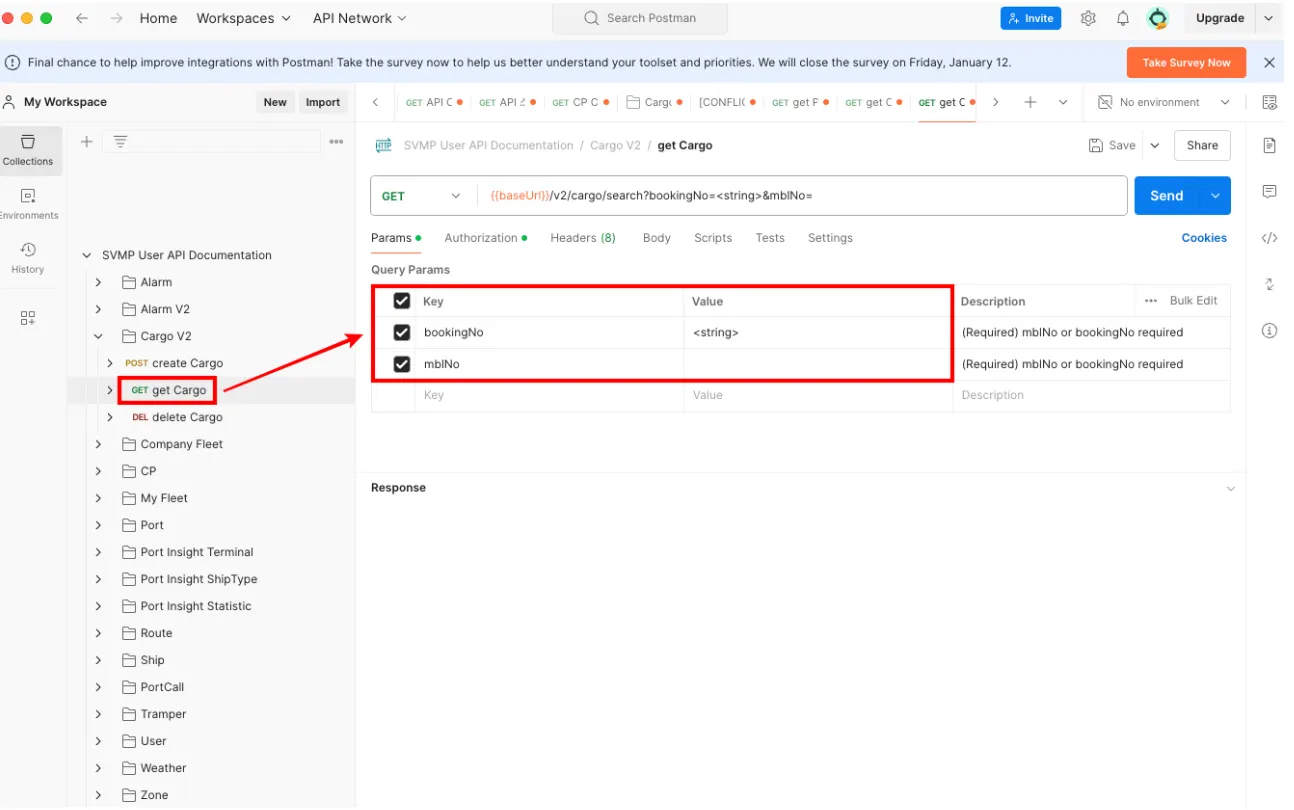Open the notifications bell
This screenshot has width=1294, height=810.
(x=1123, y=18)
